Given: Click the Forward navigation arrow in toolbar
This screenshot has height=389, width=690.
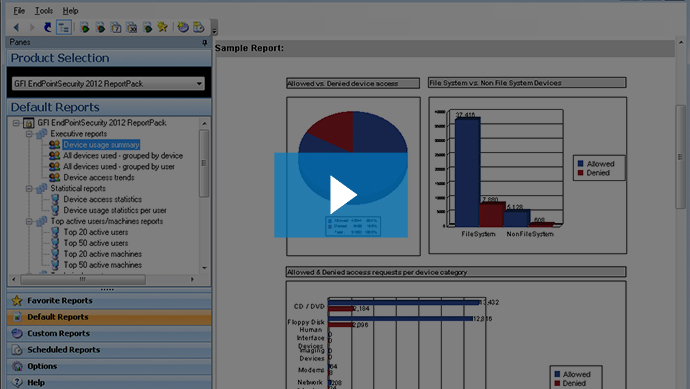Looking at the screenshot, I should [32, 28].
